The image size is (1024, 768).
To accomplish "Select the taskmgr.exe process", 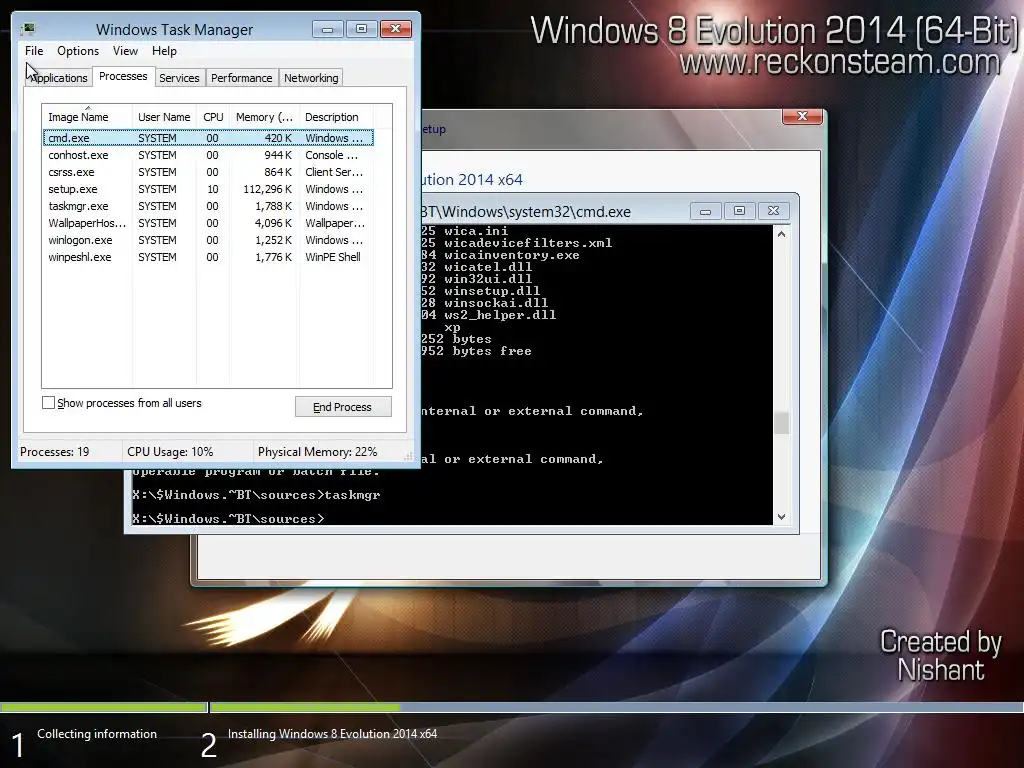I will tap(208, 206).
